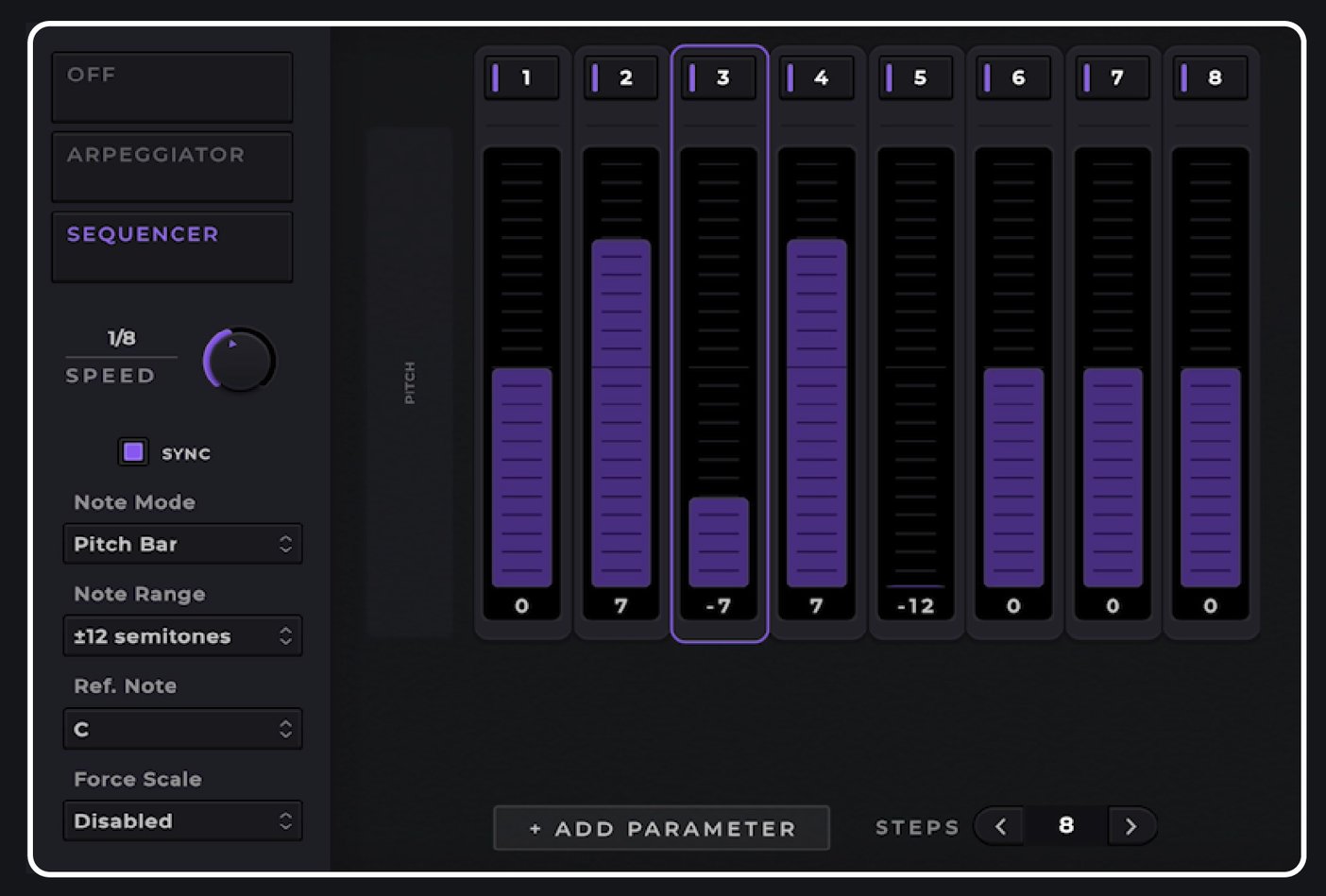Toggle the step 6 indicator off

[x=989, y=77]
